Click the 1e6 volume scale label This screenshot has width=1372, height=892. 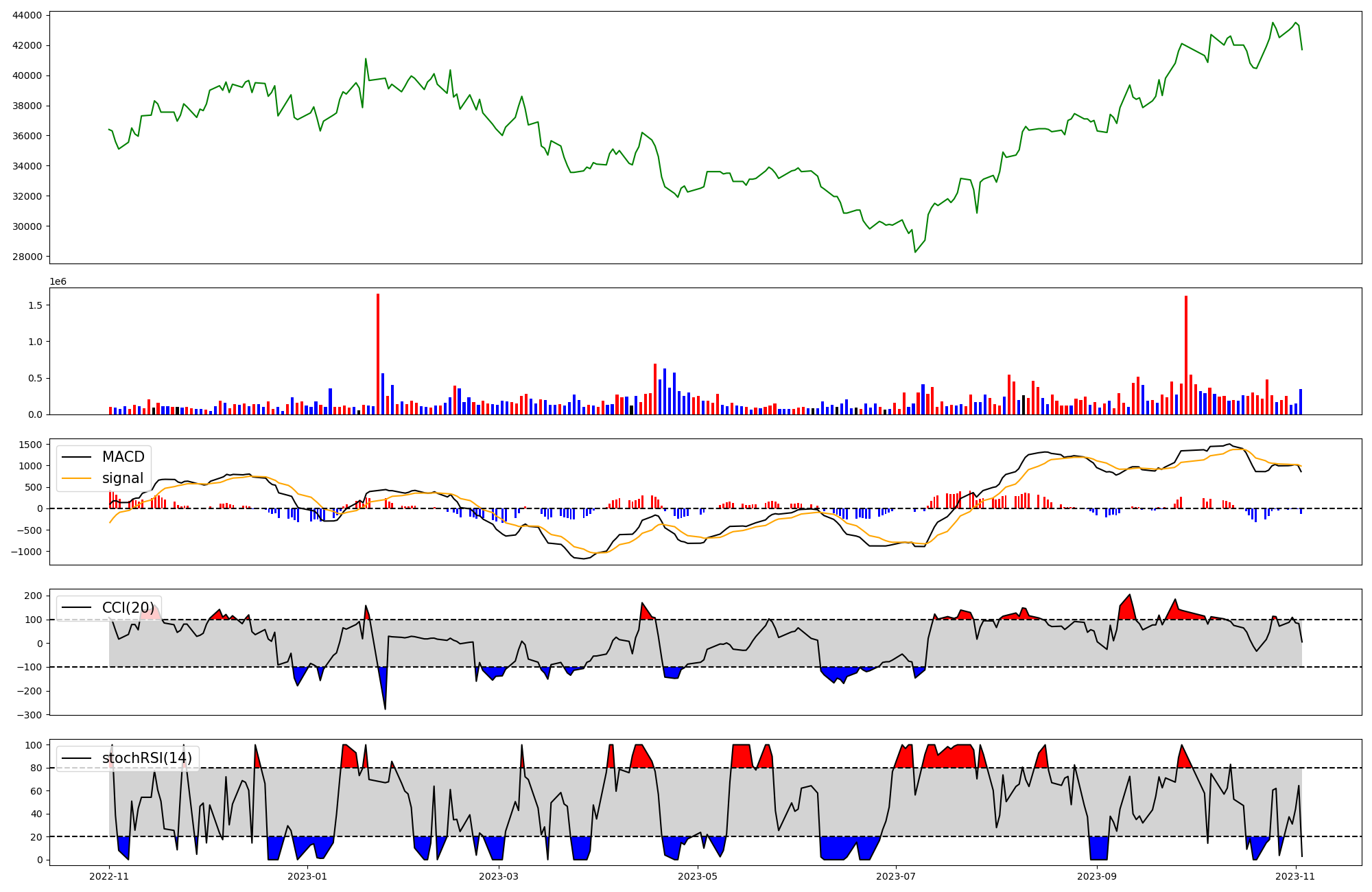point(58,281)
